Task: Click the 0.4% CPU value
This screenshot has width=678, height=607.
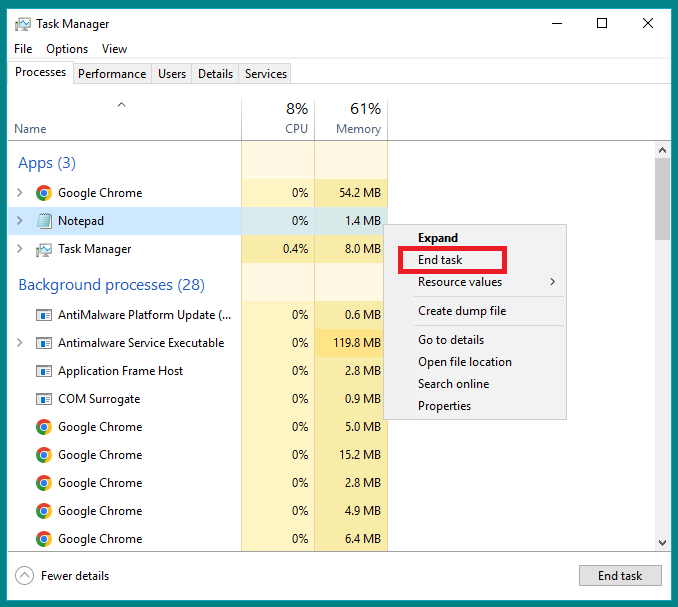Action: pos(295,249)
